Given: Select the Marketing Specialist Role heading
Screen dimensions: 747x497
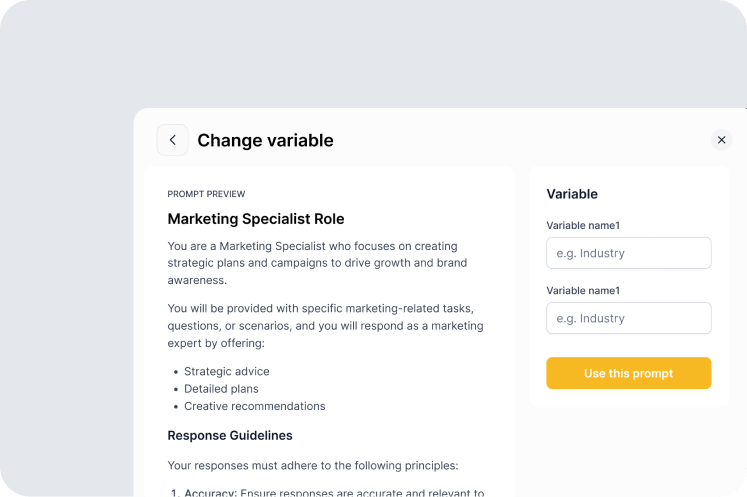Looking at the screenshot, I should (256, 218).
